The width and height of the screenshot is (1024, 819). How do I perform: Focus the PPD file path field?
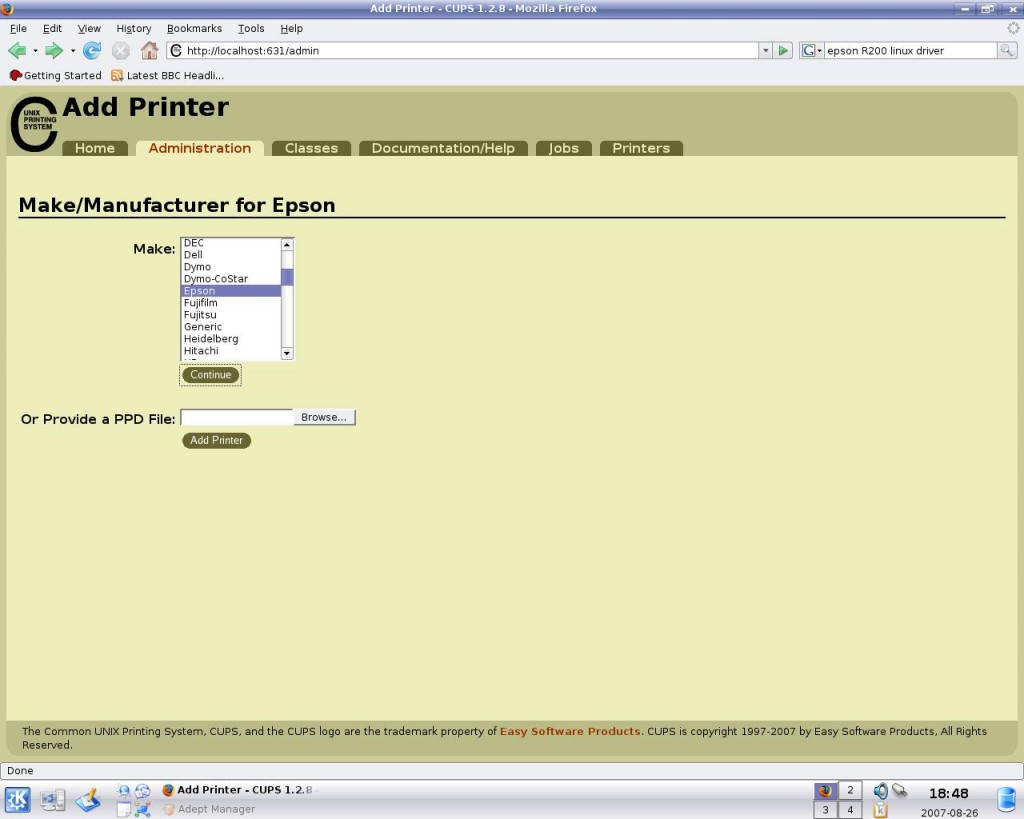coord(236,417)
